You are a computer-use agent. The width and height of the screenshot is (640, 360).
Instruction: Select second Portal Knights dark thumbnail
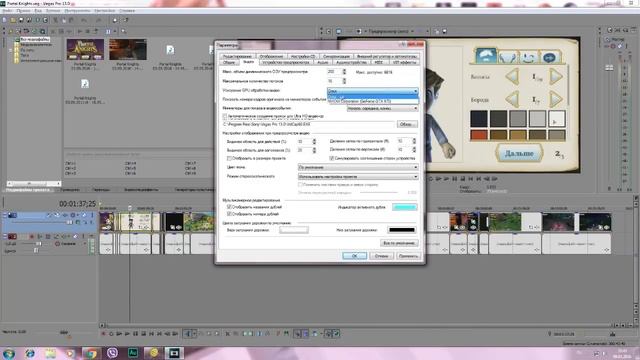128,49
